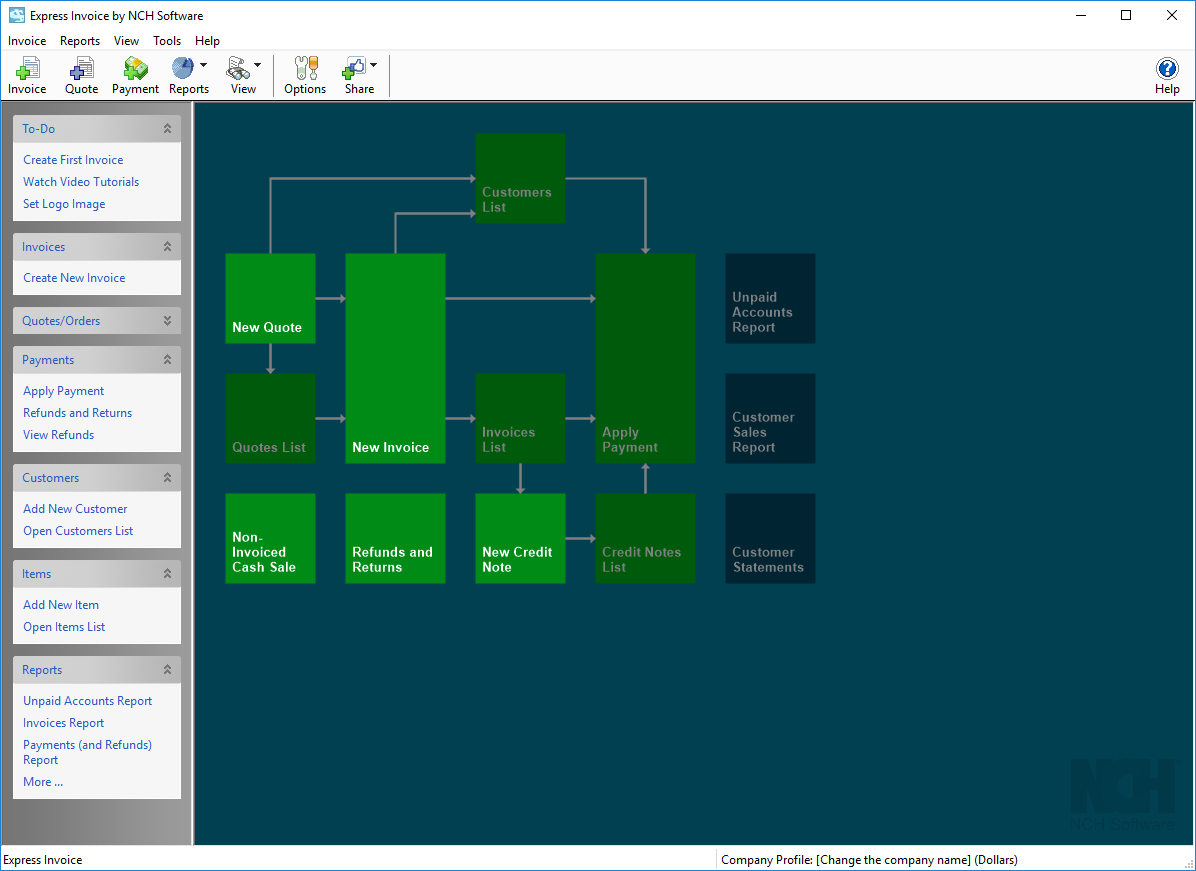Select the New Credit Note tile in the flowchart
Screen dimensions: 1196x871
520,538
